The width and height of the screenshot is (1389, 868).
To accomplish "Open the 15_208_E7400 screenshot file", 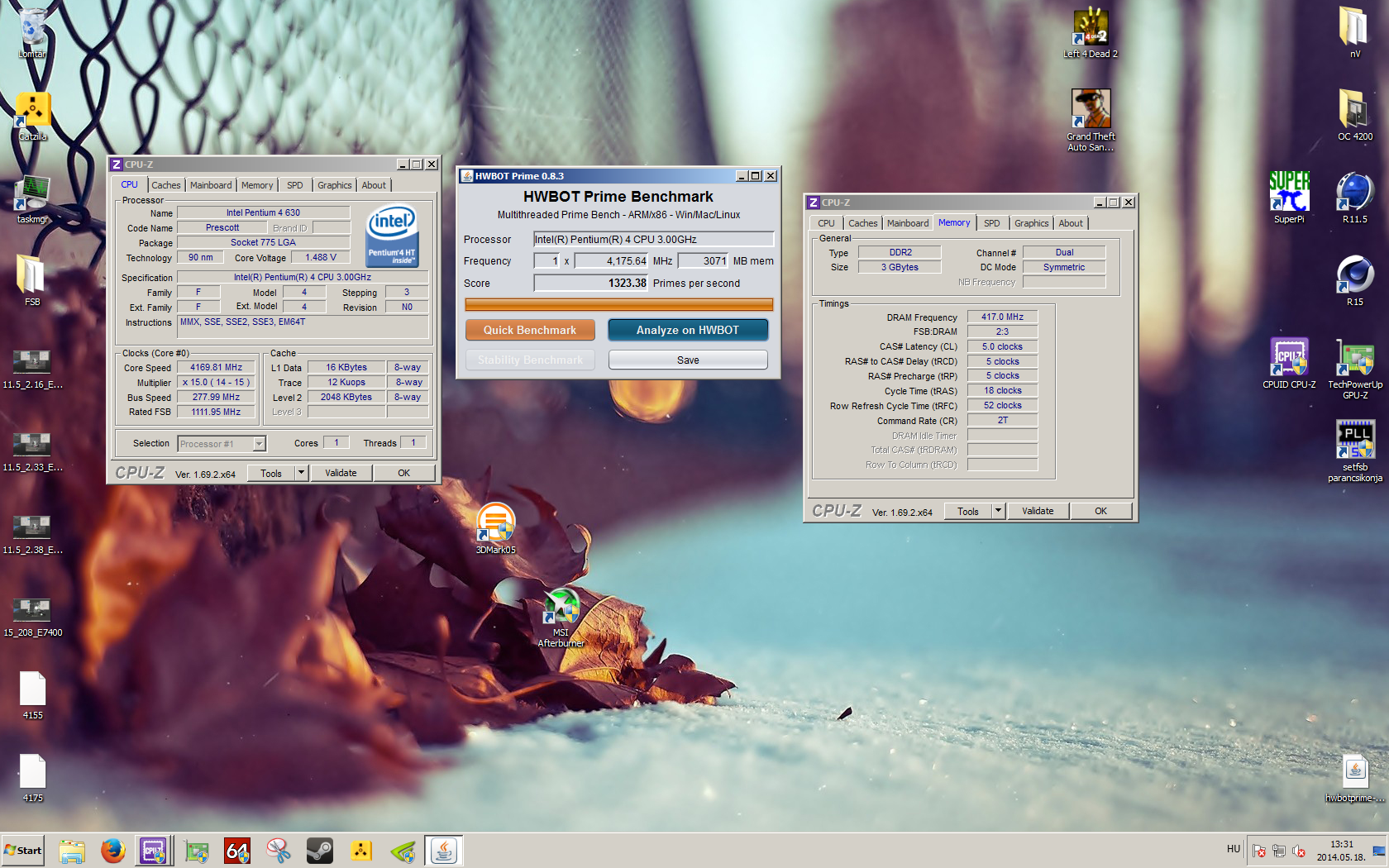I will [32, 616].
